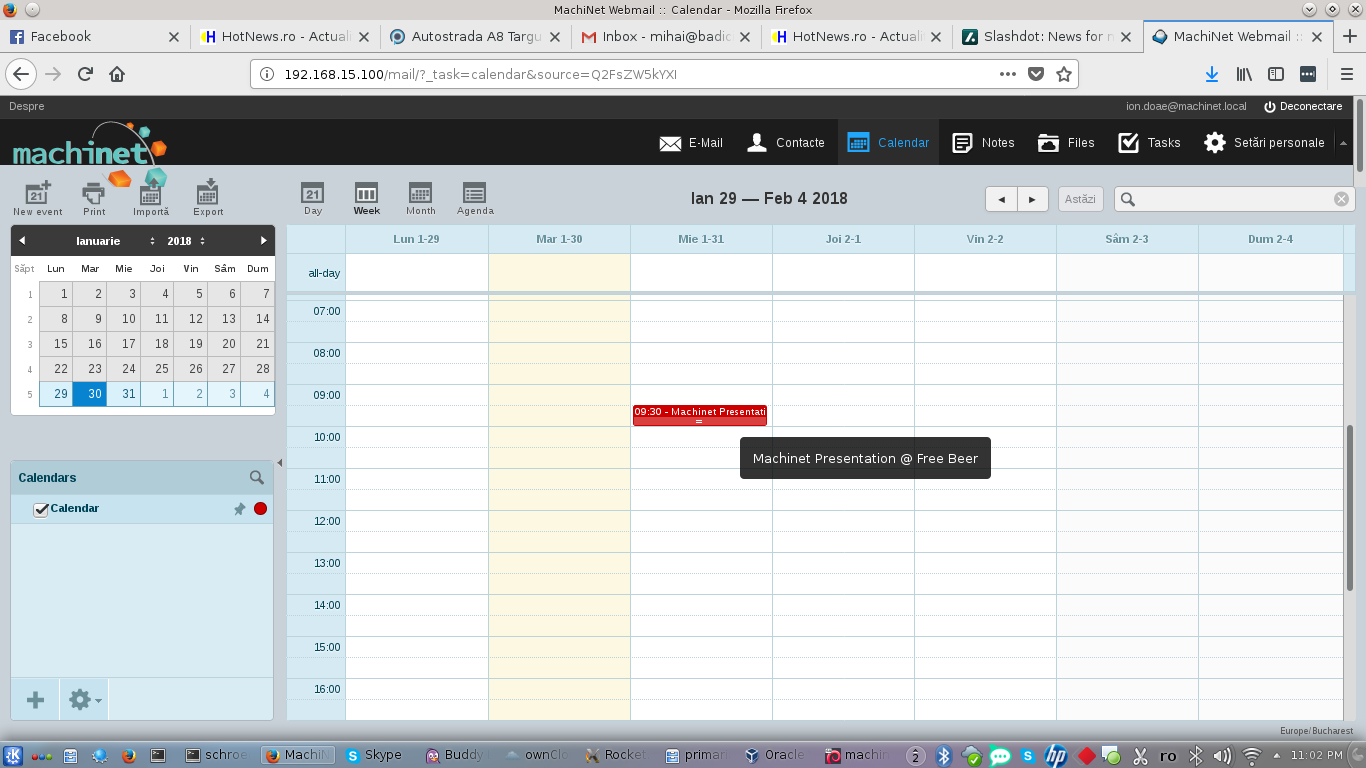Open the year dropdown showing 2018

point(186,241)
